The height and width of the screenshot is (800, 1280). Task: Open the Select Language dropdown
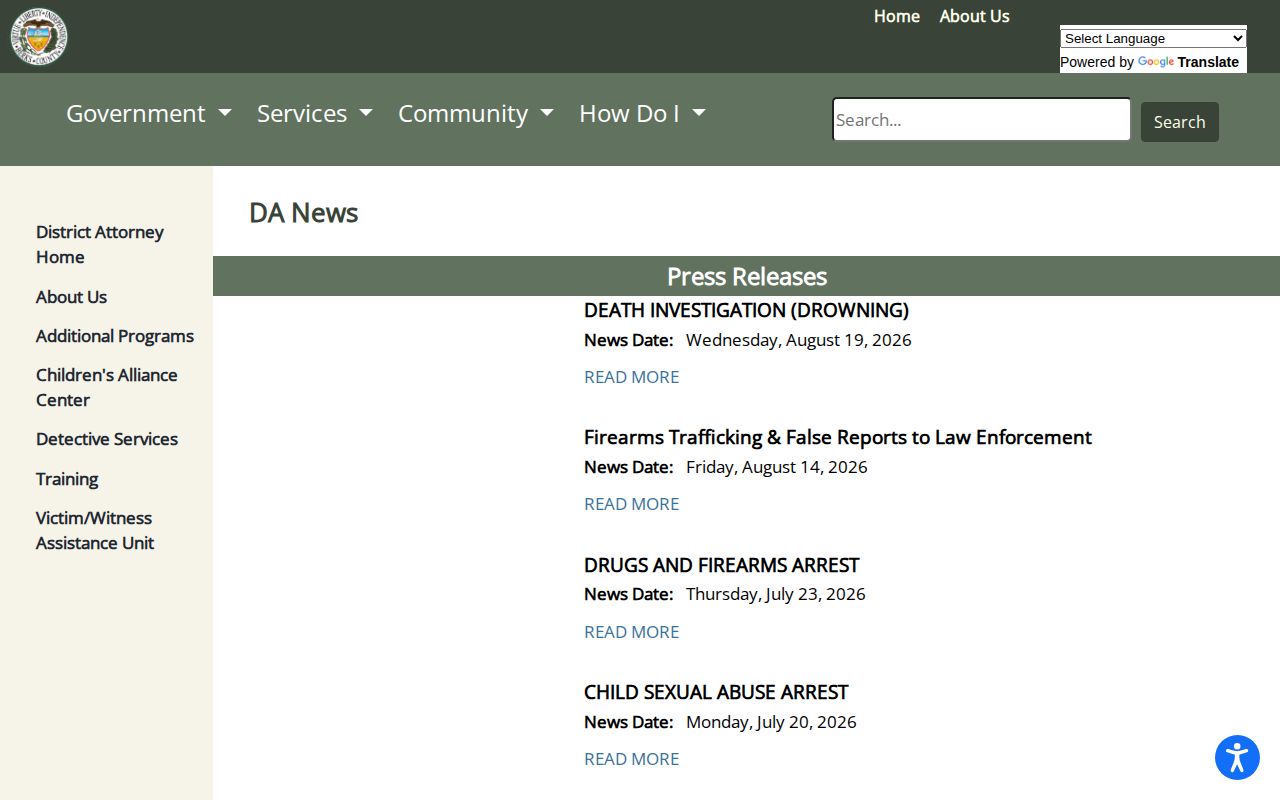click(1153, 38)
